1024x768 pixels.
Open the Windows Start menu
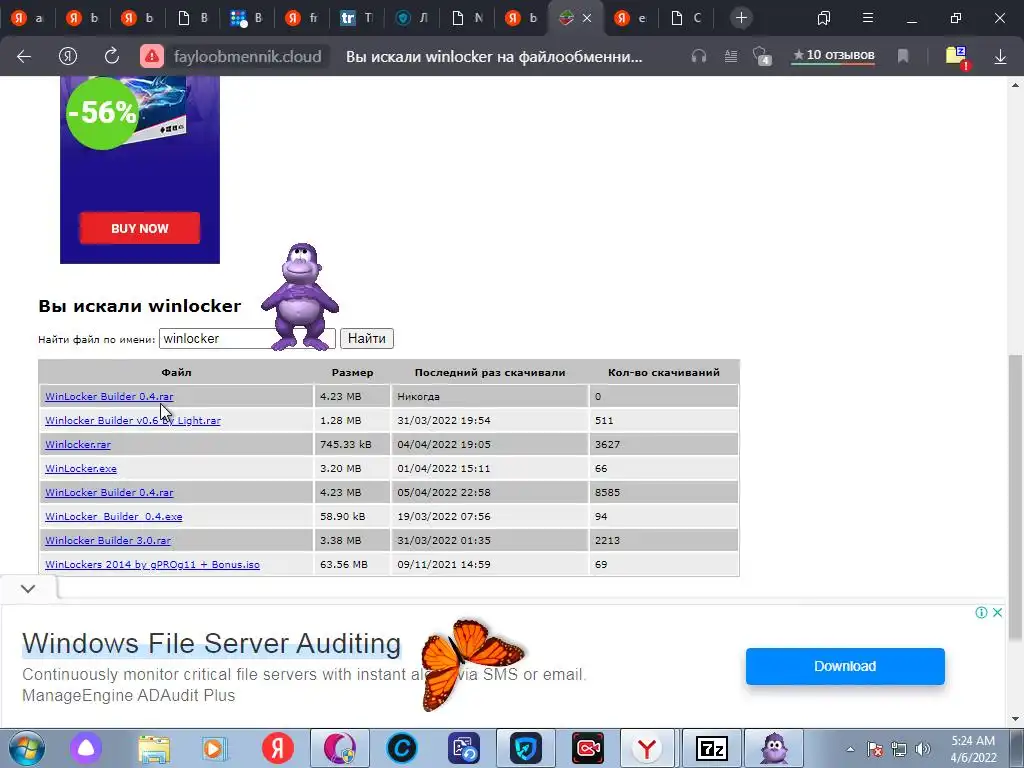click(27, 748)
